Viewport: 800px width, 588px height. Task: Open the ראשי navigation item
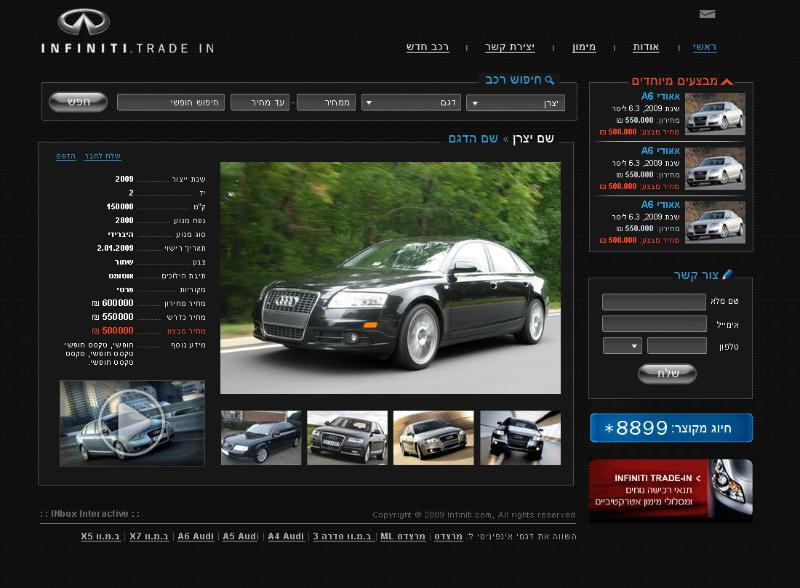click(x=705, y=47)
